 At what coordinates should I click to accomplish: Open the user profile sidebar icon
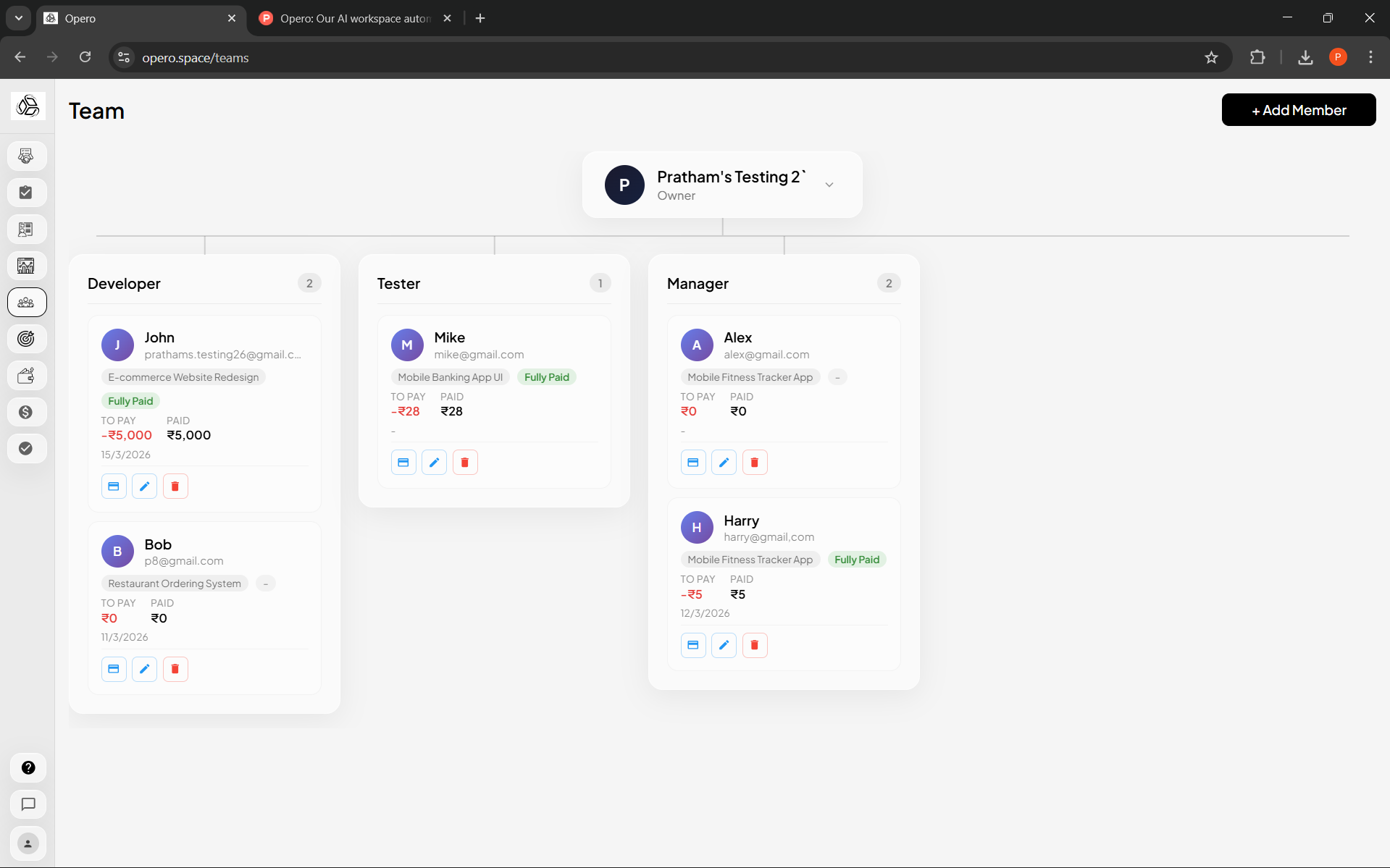pos(28,843)
